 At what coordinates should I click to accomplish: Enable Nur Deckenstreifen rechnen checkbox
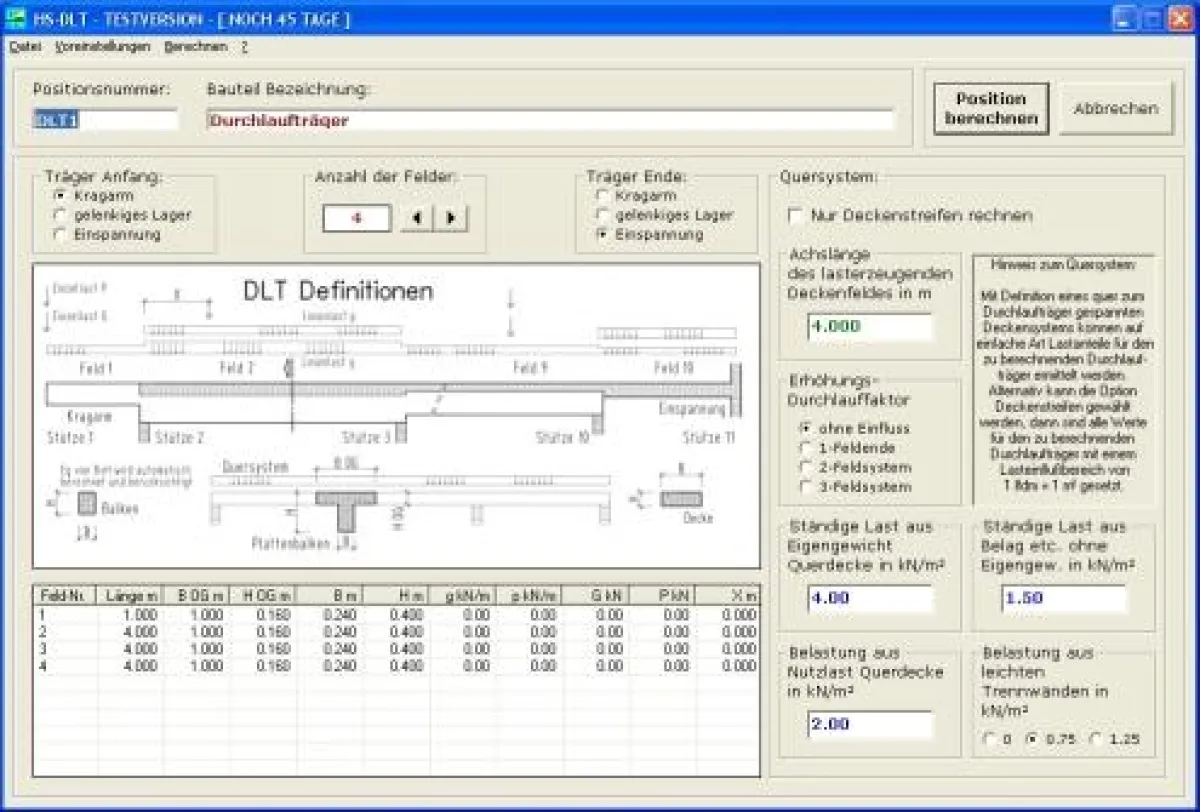796,216
